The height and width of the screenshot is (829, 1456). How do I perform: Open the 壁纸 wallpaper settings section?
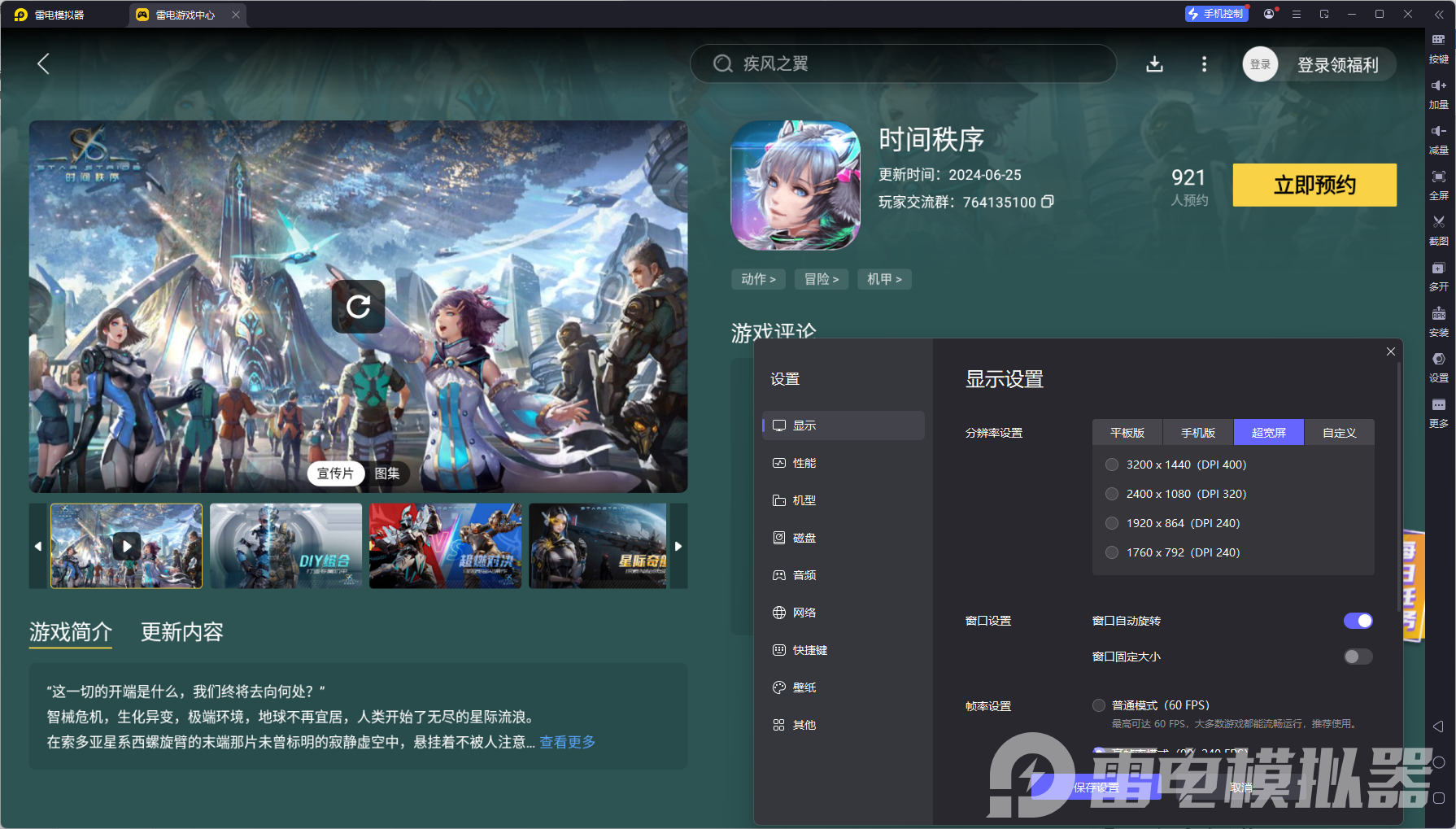coord(803,687)
